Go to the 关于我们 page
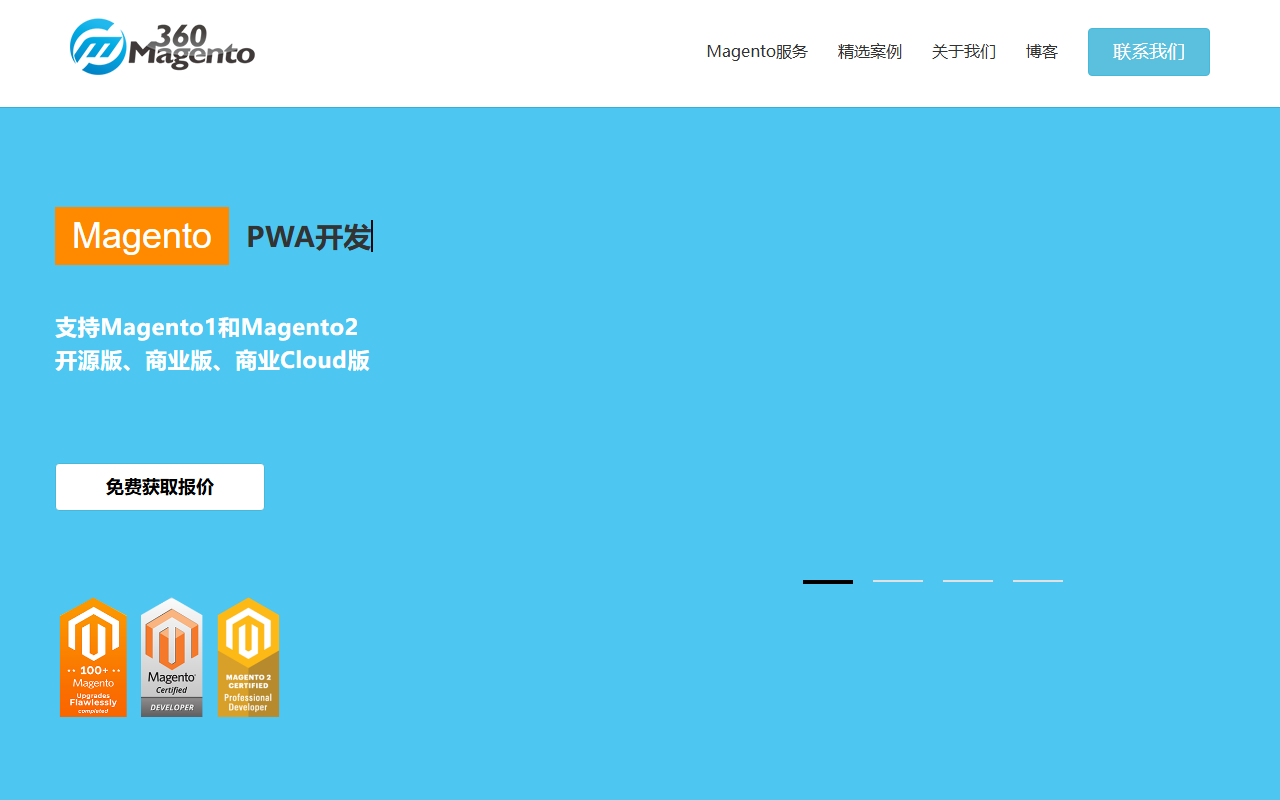Screen dimensions: 1280x800 point(964,52)
